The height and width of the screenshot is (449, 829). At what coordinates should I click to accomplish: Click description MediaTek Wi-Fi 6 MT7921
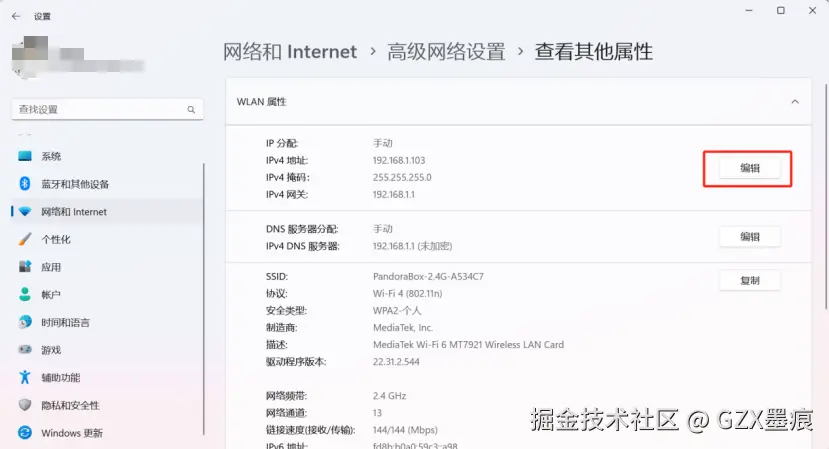[x=468, y=344]
